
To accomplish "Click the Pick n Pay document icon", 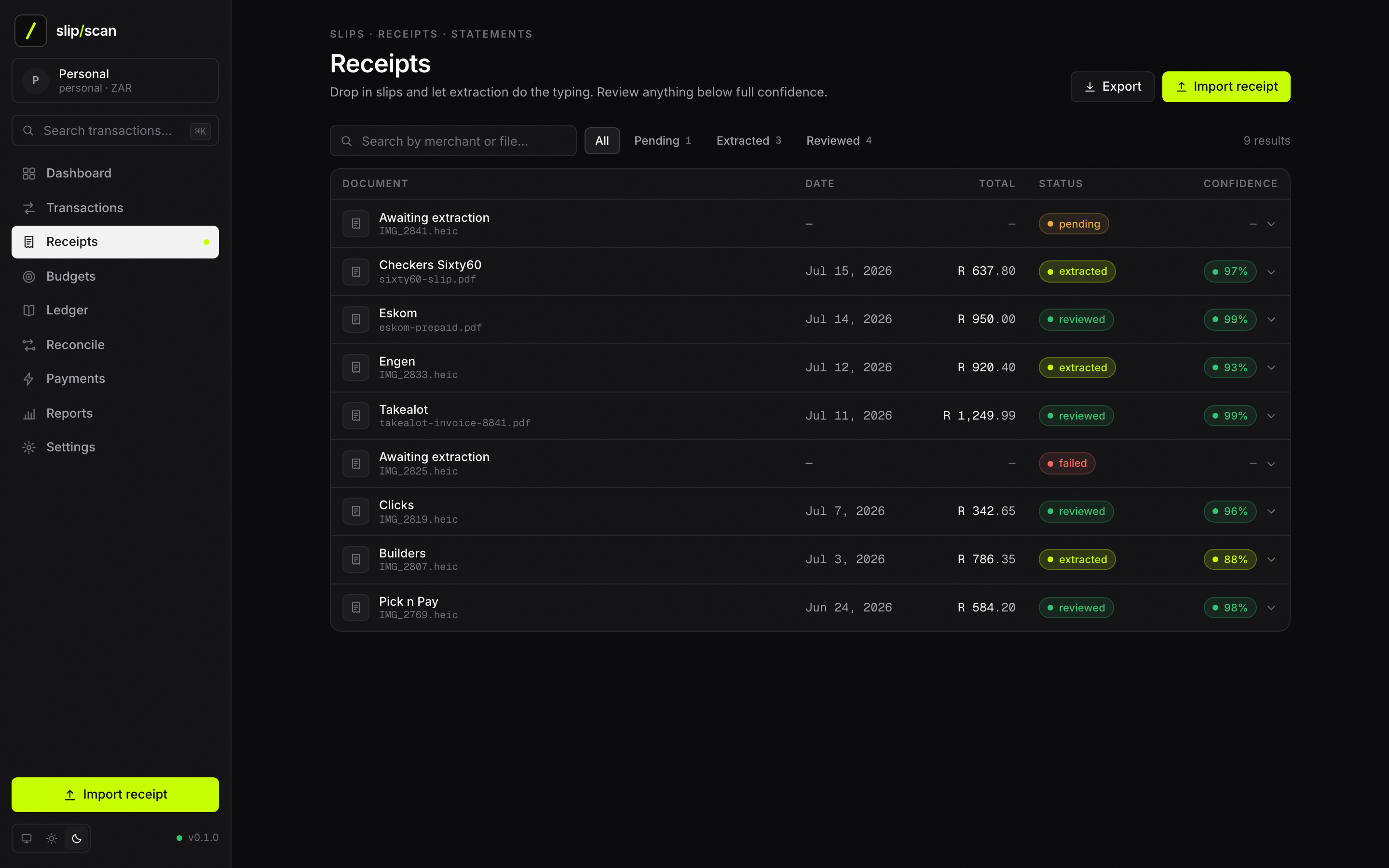I will (x=356, y=608).
